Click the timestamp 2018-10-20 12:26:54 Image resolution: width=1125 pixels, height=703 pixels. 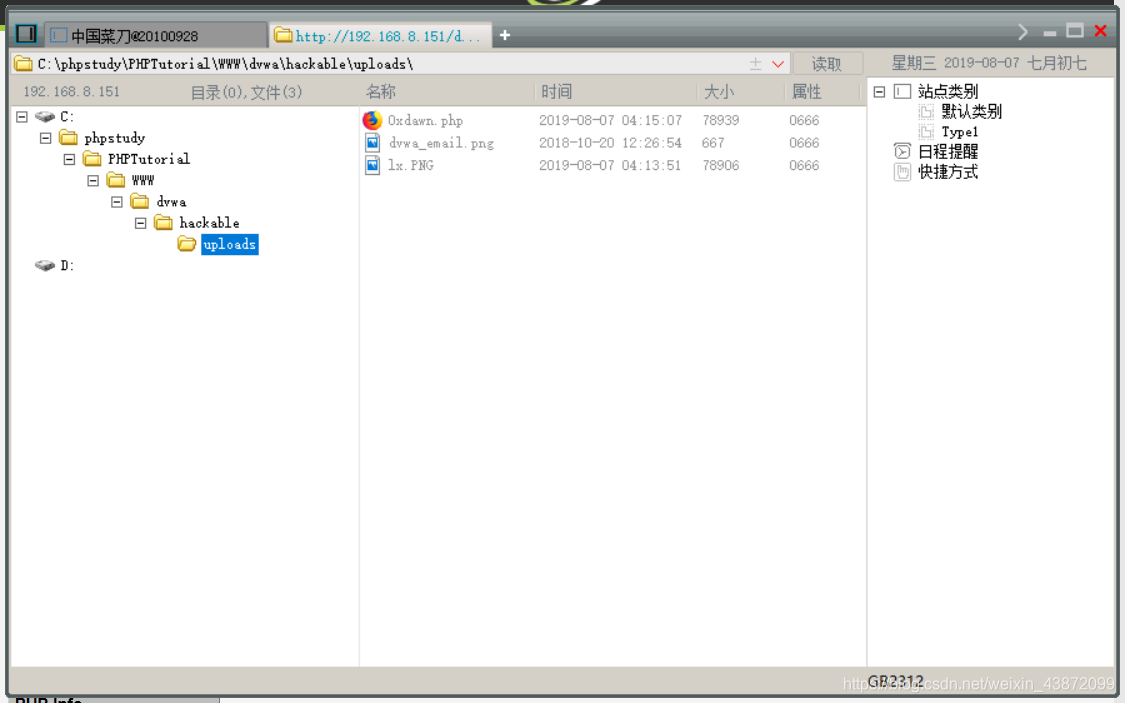pos(611,143)
